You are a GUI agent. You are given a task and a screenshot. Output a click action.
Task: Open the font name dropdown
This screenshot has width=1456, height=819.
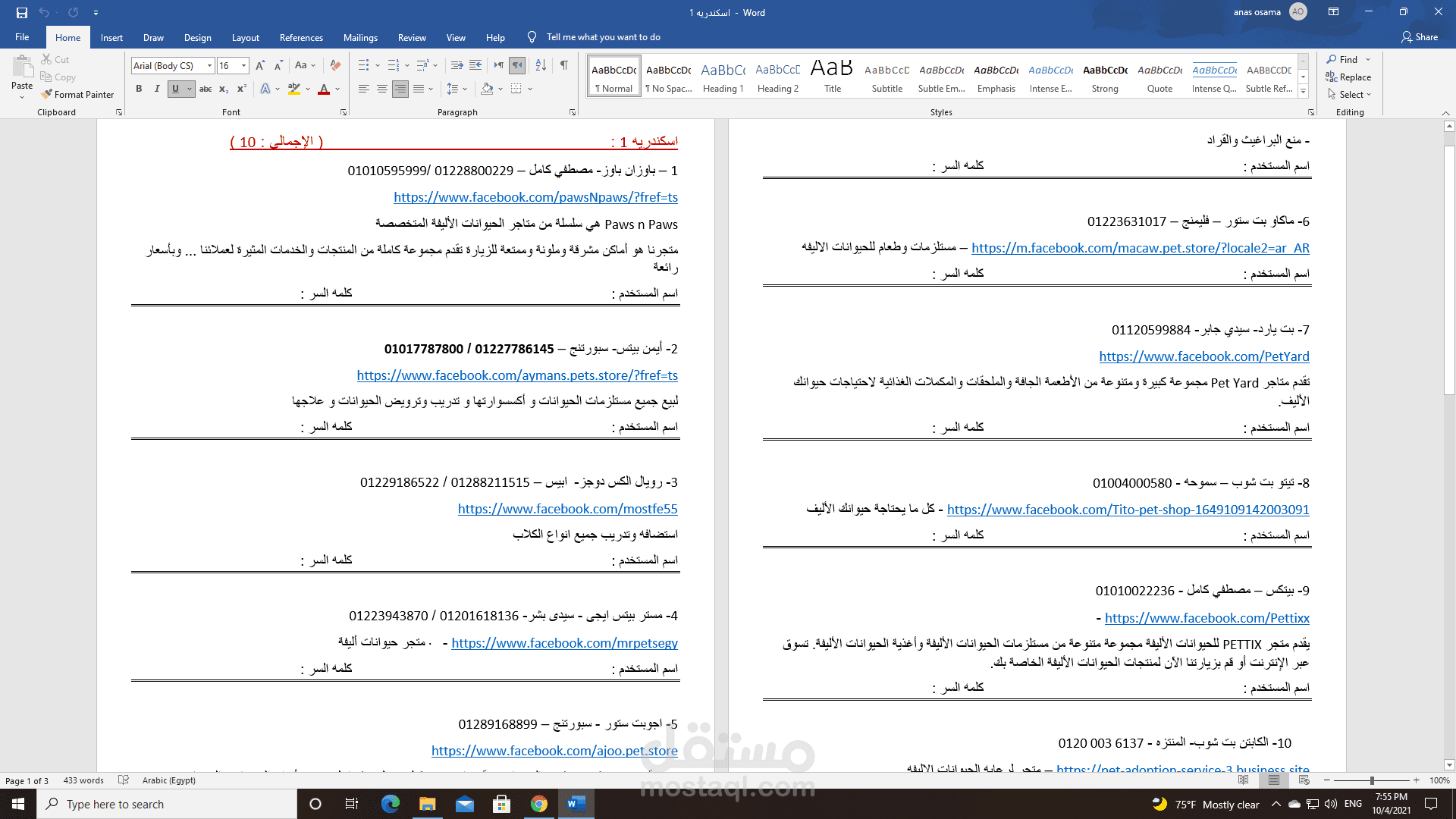[210, 66]
